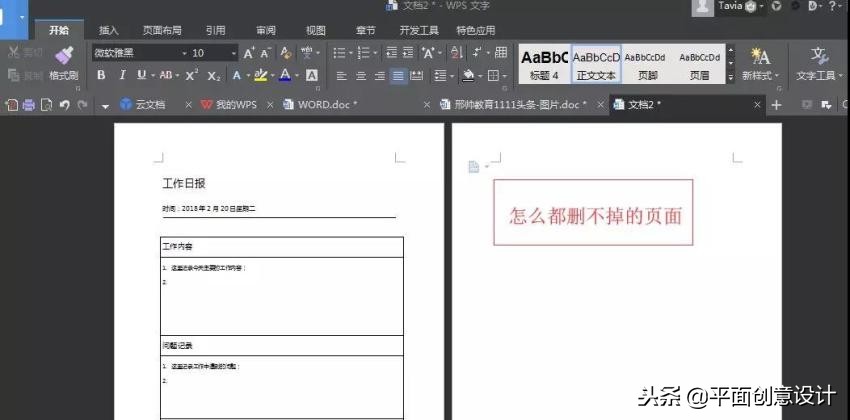Image resolution: width=850 pixels, height=420 pixels.
Task: Center align text
Action: pyautogui.click(x=360, y=76)
